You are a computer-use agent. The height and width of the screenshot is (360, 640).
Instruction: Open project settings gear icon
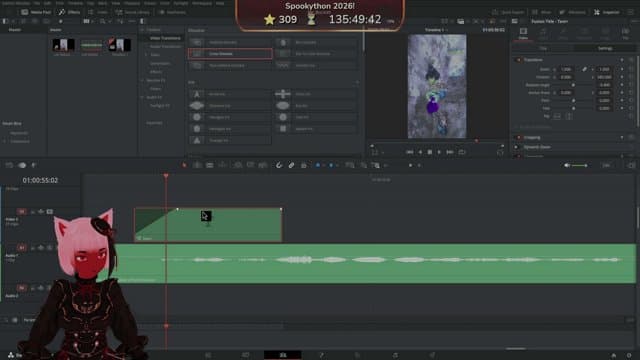[x=629, y=356]
